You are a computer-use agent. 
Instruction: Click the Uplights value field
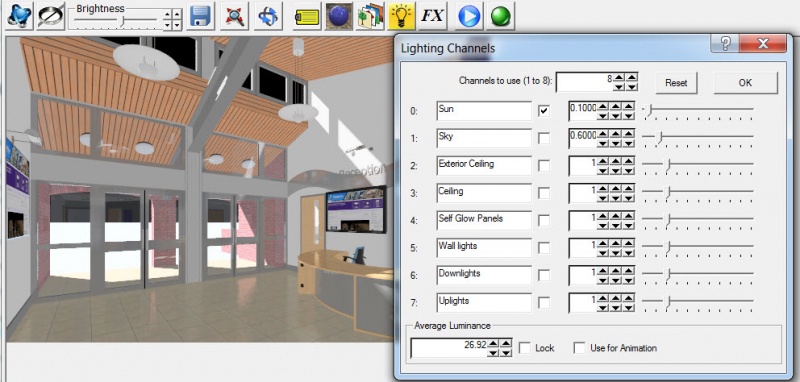pyautogui.click(x=583, y=303)
